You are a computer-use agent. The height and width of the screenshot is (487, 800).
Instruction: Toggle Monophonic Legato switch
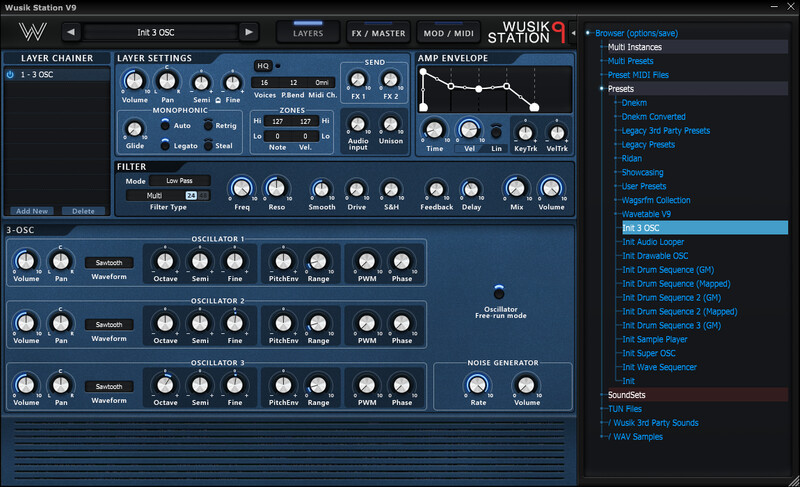click(165, 145)
